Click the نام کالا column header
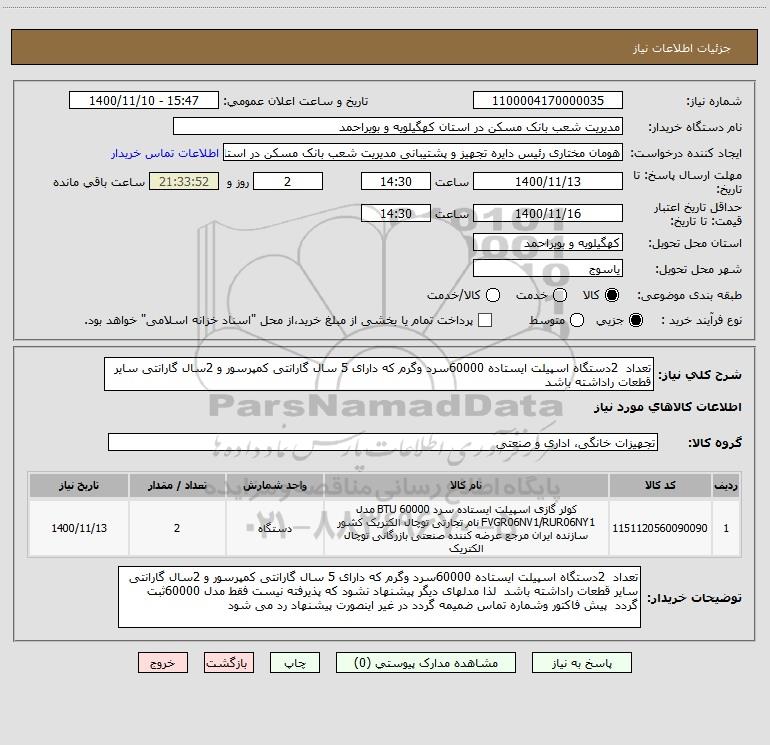The height and width of the screenshot is (745, 770). [x=466, y=485]
